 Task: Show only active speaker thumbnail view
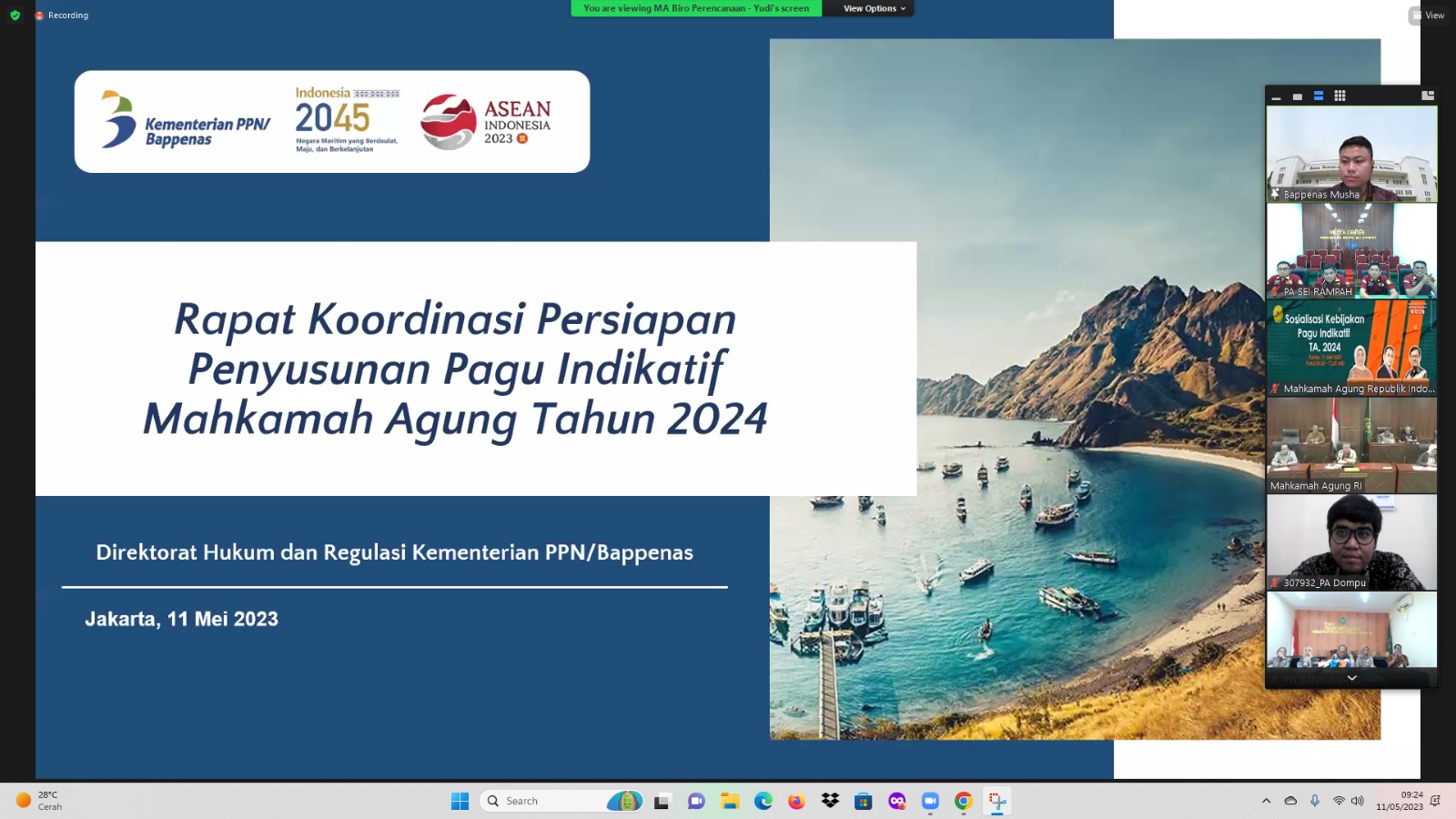point(1297,96)
